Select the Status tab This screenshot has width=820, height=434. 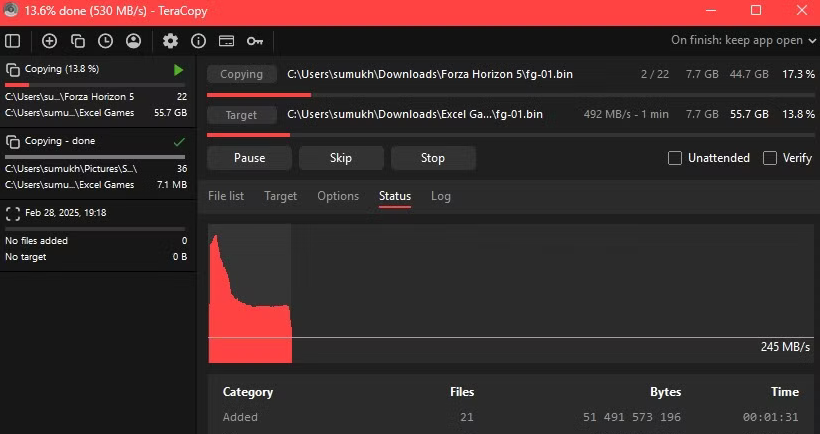click(x=395, y=196)
